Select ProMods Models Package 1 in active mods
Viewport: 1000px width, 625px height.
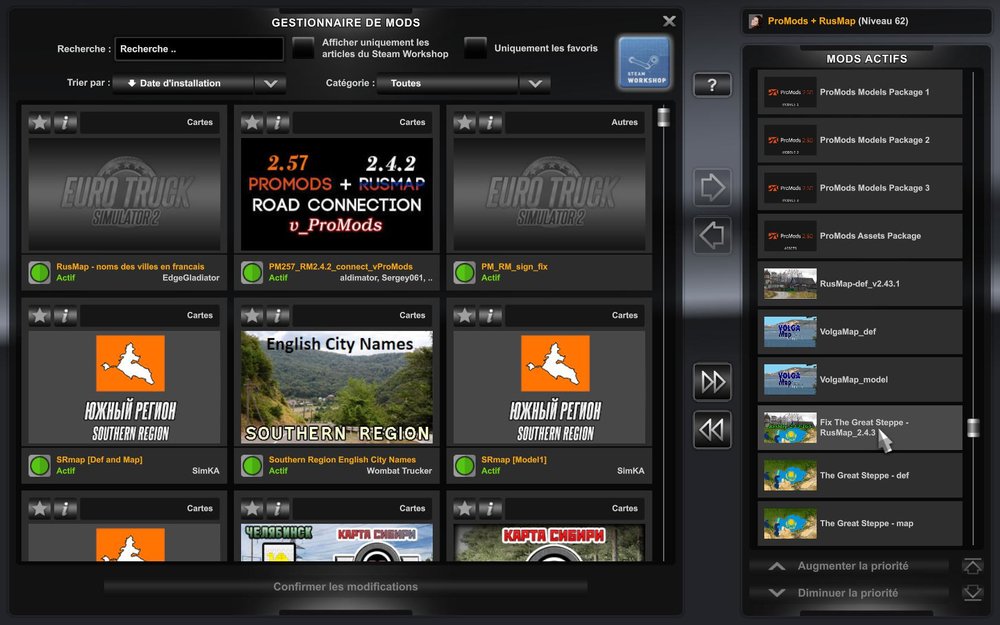point(860,92)
